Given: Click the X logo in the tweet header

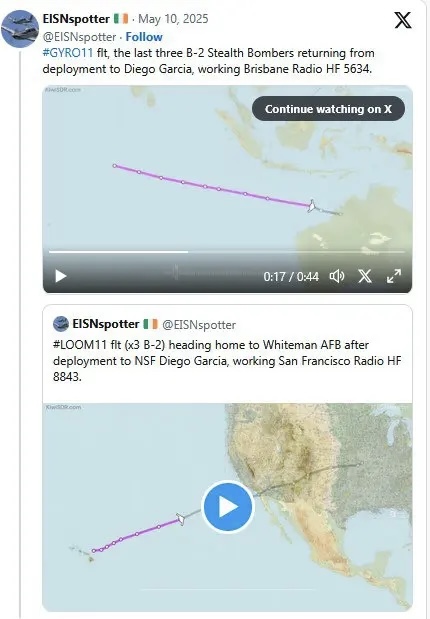Looking at the screenshot, I should point(403,20).
